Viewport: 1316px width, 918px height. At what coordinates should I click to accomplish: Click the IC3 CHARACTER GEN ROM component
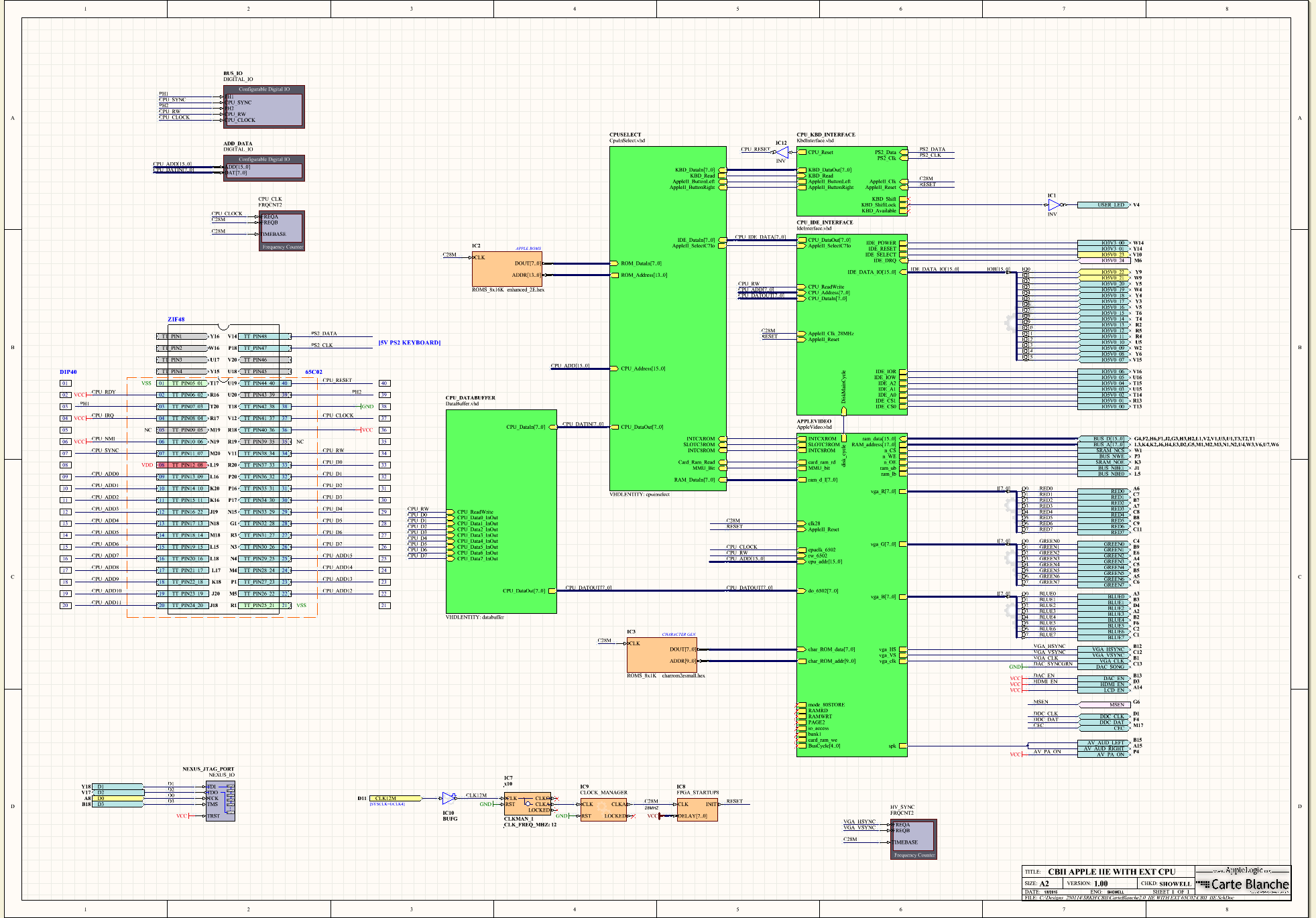(662, 655)
